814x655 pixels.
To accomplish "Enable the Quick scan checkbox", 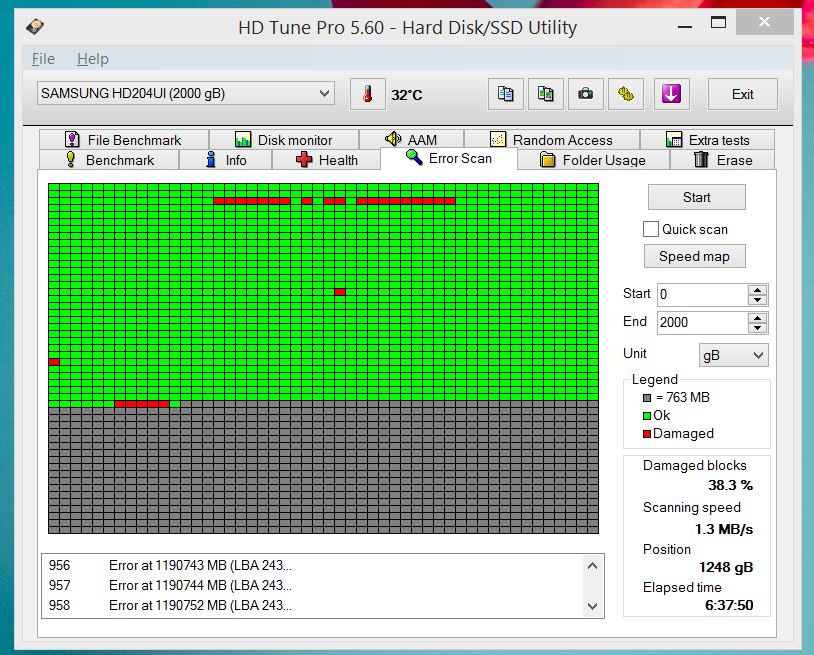I will pyautogui.click(x=650, y=229).
